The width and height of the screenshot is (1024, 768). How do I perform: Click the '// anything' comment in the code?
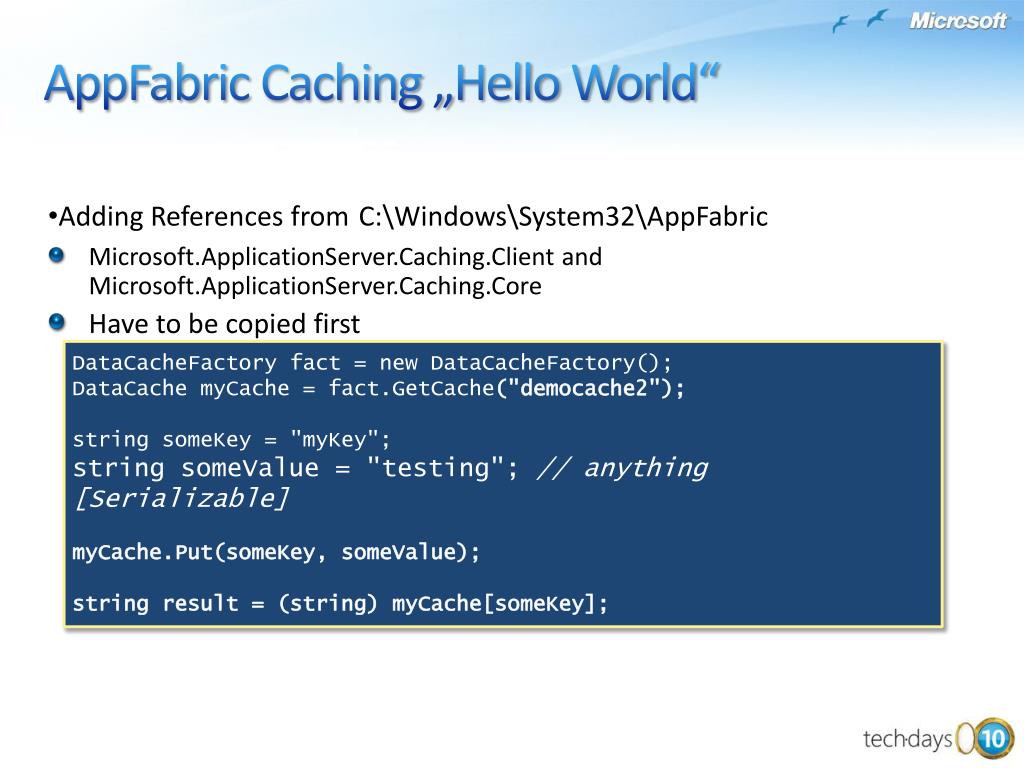(x=622, y=468)
